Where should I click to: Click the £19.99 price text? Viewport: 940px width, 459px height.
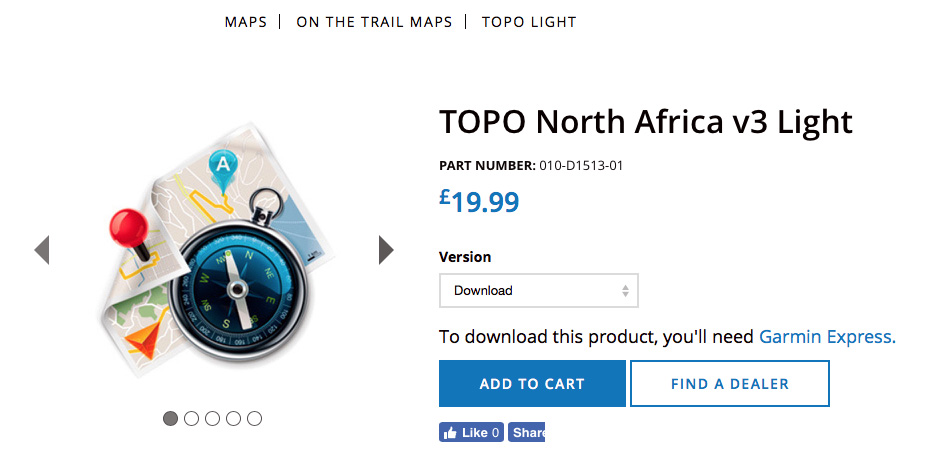(x=479, y=201)
